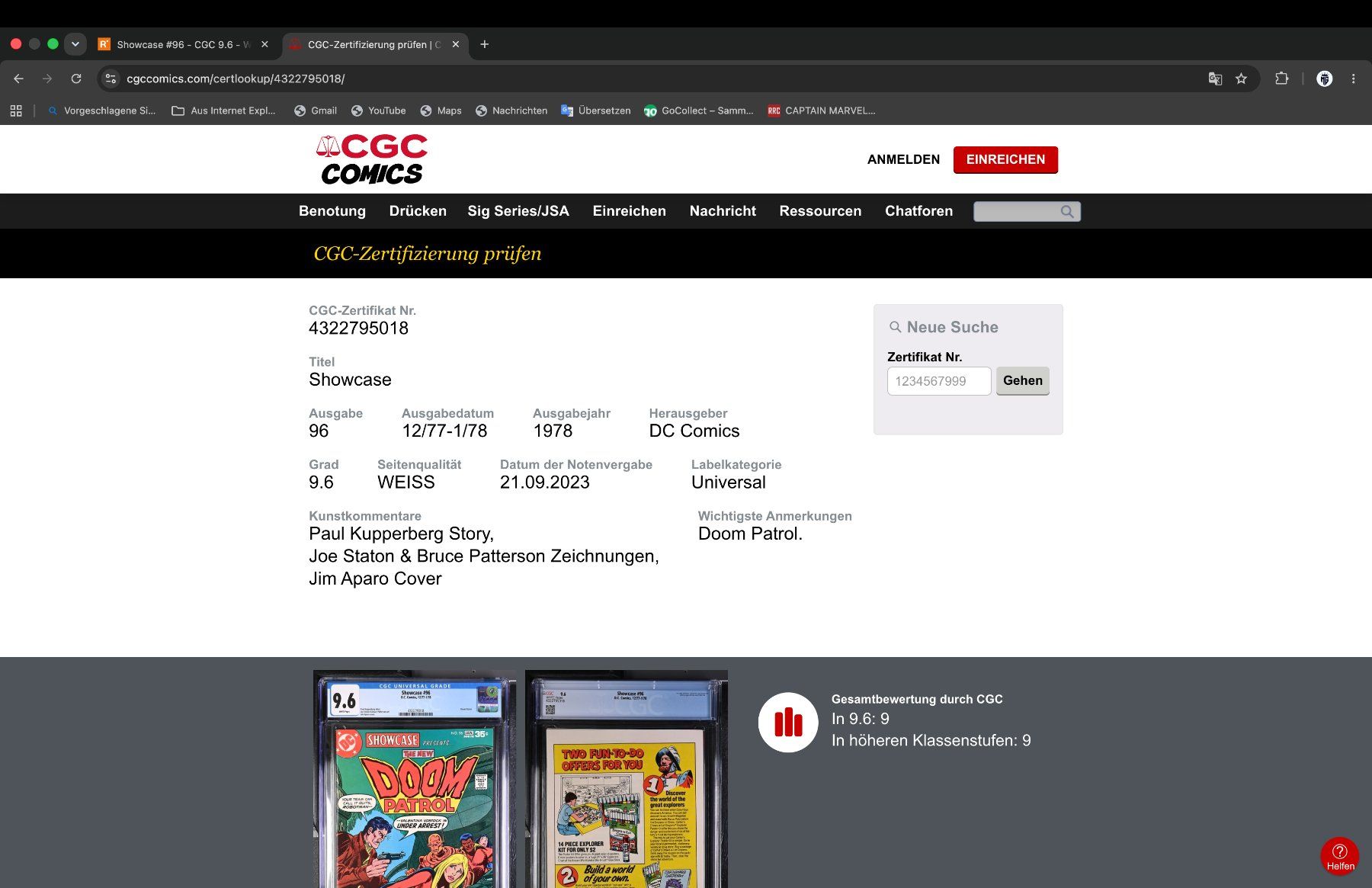Click the address bar URL
The height and width of the screenshot is (888, 1372).
236,79
